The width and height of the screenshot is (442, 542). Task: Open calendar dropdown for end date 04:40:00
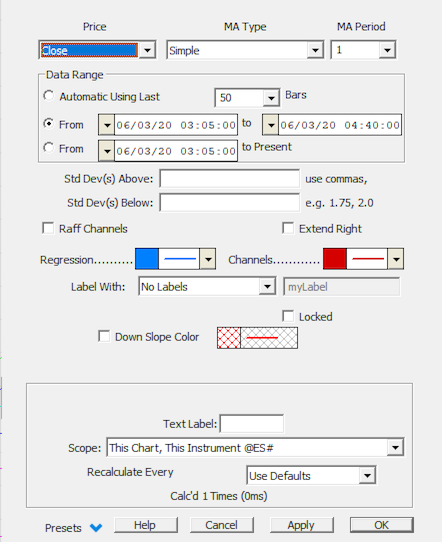(x=271, y=125)
